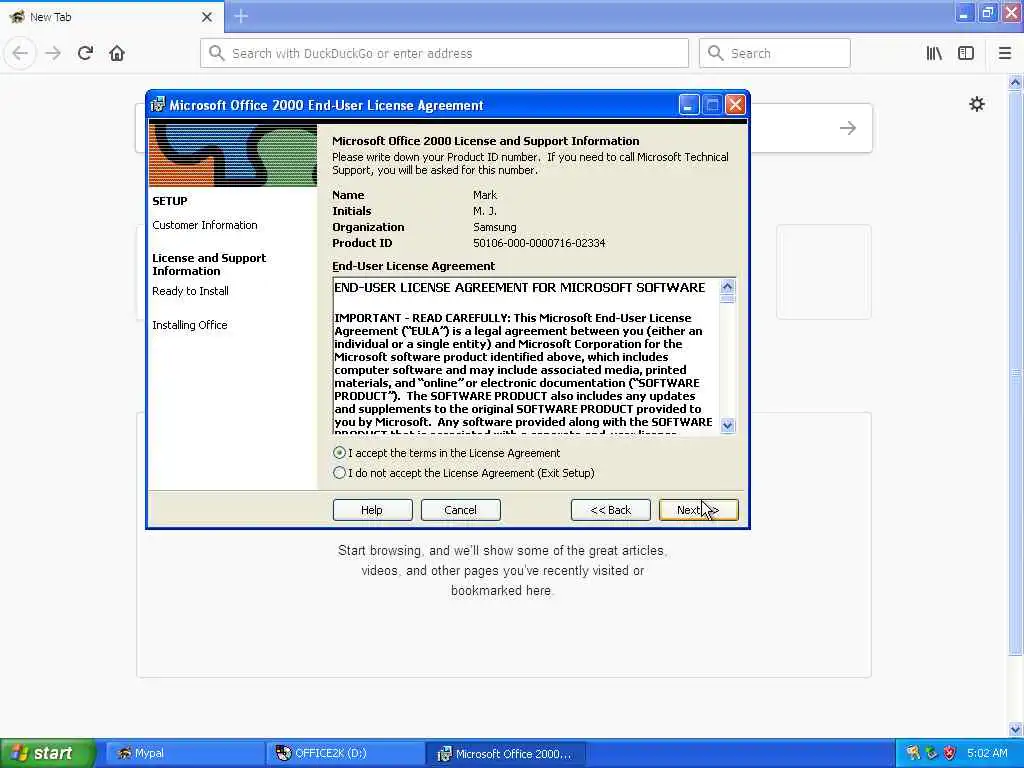Click the search go arrow on the page
1024x768 pixels.
pos(848,128)
